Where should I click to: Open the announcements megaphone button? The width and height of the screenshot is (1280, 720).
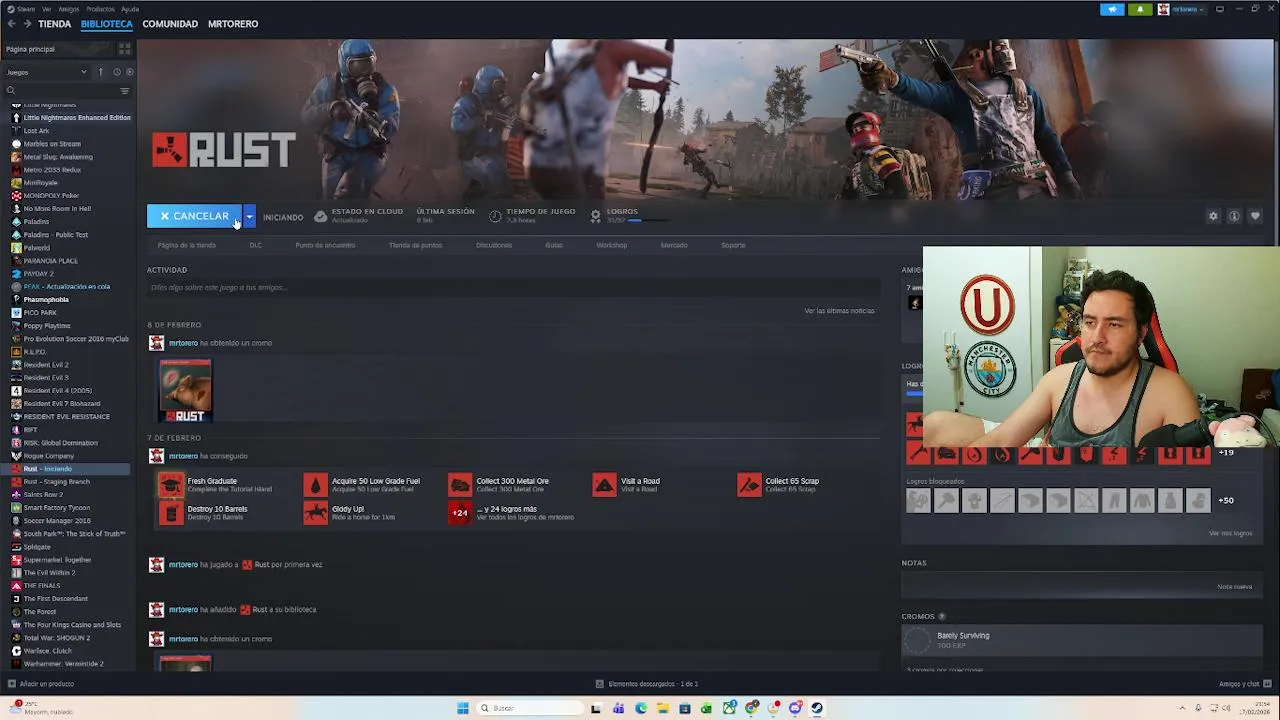pos(1112,9)
